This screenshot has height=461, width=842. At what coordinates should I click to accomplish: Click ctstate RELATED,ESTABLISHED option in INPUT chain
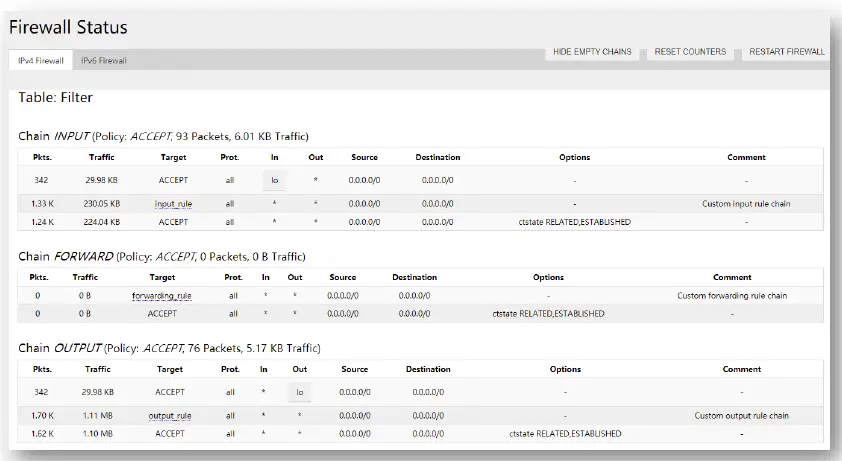pos(575,222)
